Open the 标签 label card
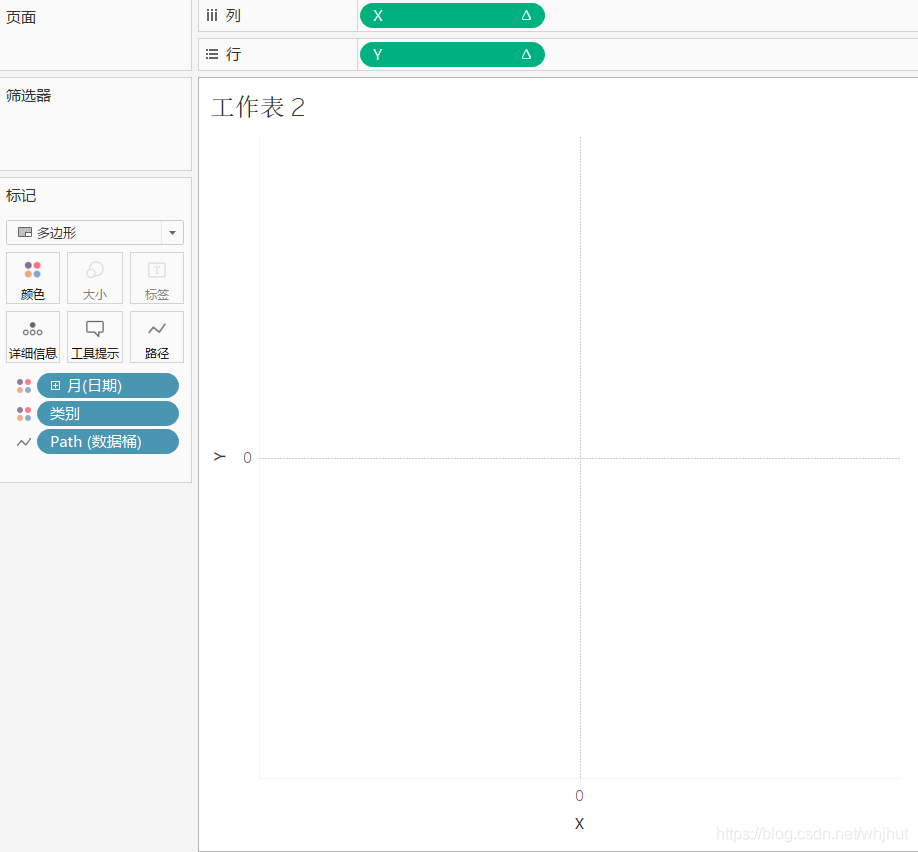The image size is (918, 852). (157, 278)
